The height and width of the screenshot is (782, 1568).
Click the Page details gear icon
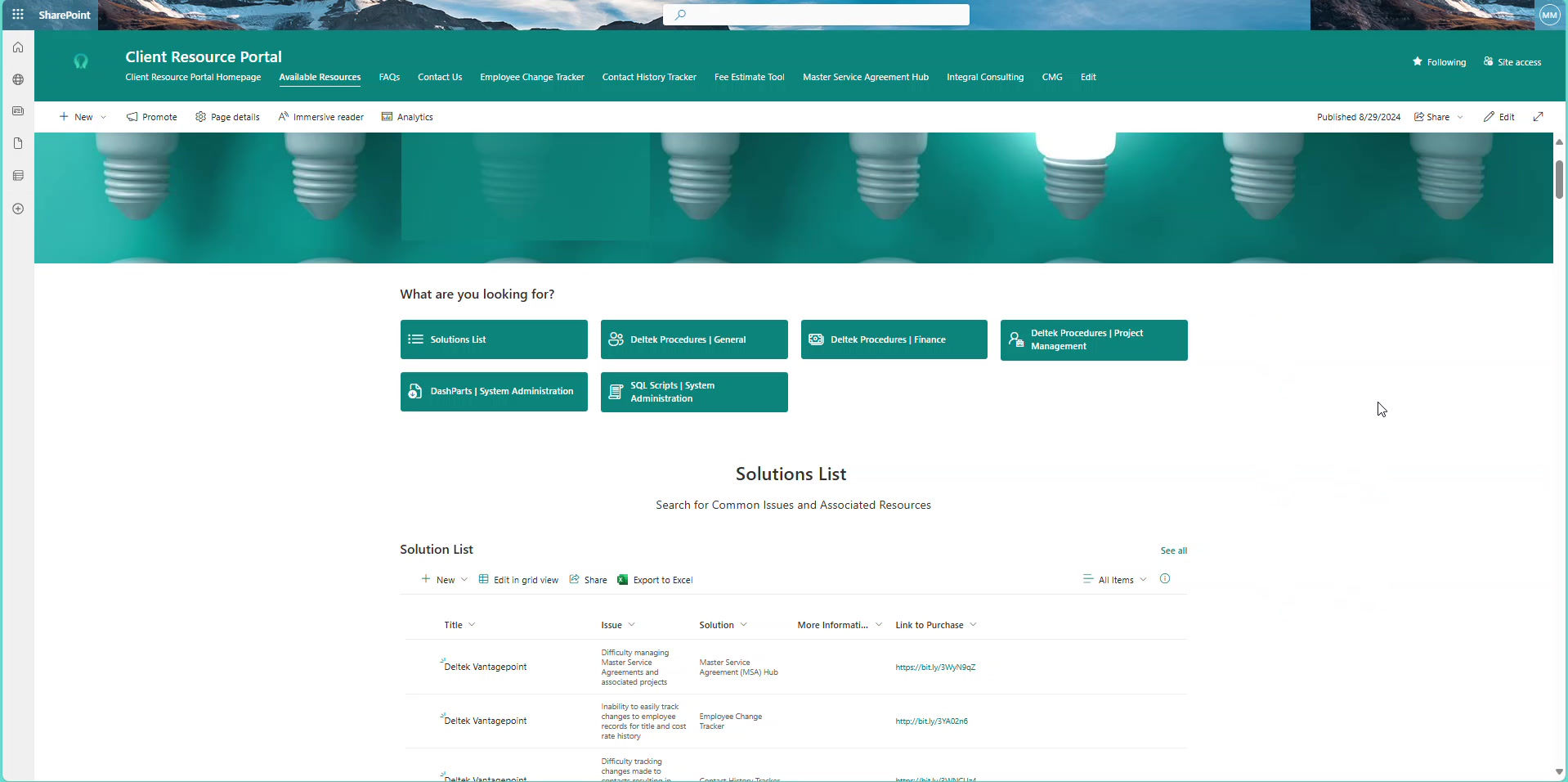pos(200,117)
